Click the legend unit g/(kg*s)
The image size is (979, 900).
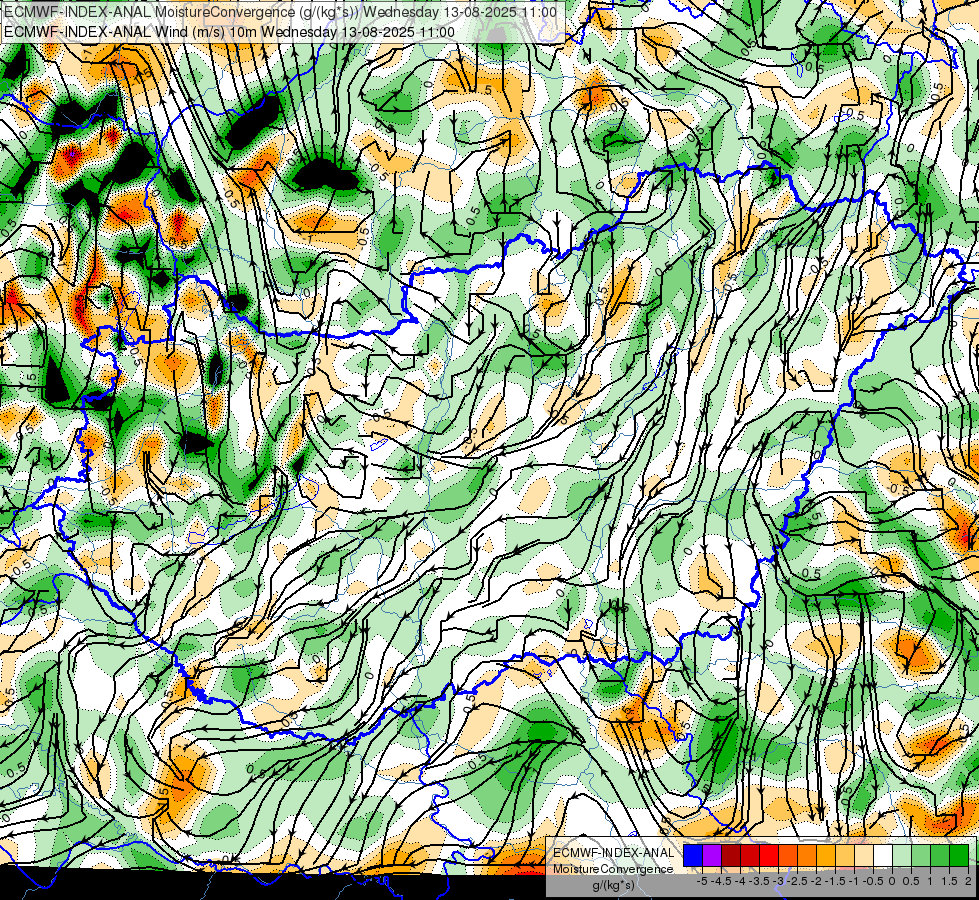coord(613,885)
